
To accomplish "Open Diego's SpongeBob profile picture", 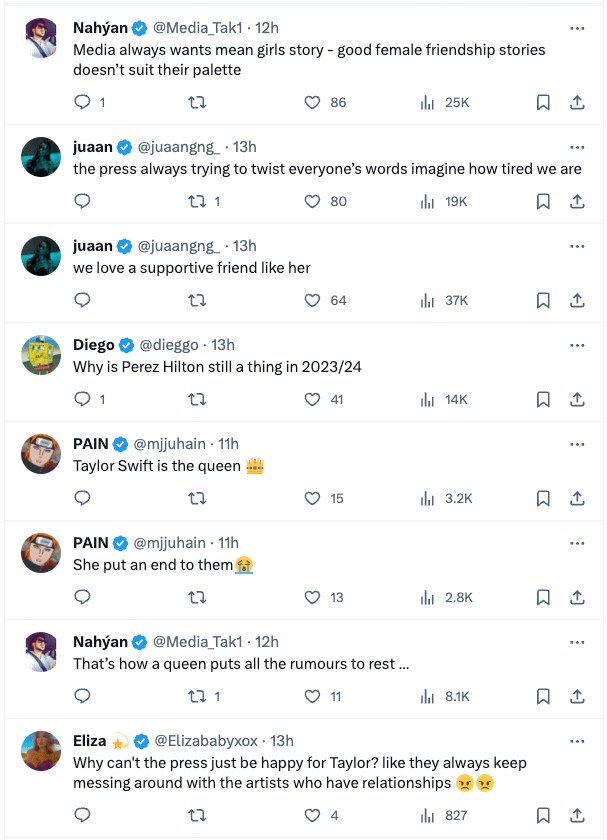I will (x=42, y=356).
